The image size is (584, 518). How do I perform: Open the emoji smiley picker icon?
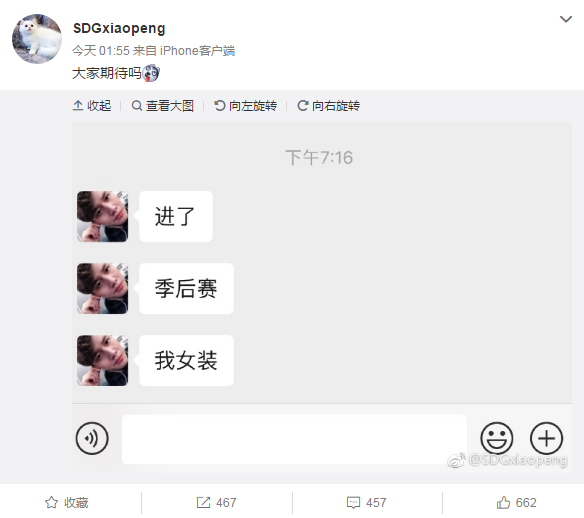point(496,438)
